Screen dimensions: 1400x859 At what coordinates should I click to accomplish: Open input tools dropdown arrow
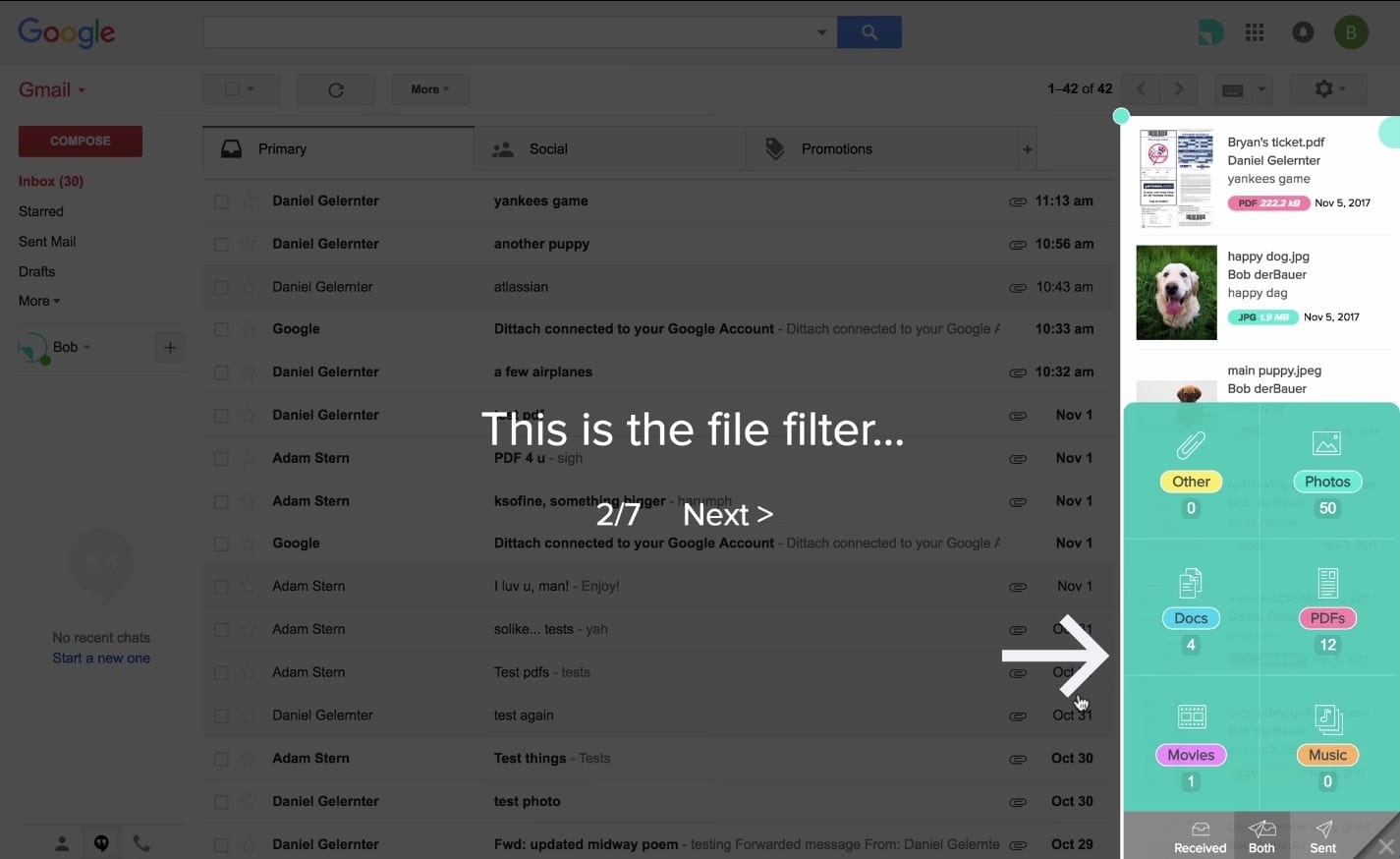pyautogui.click(x=1261, y=89)
